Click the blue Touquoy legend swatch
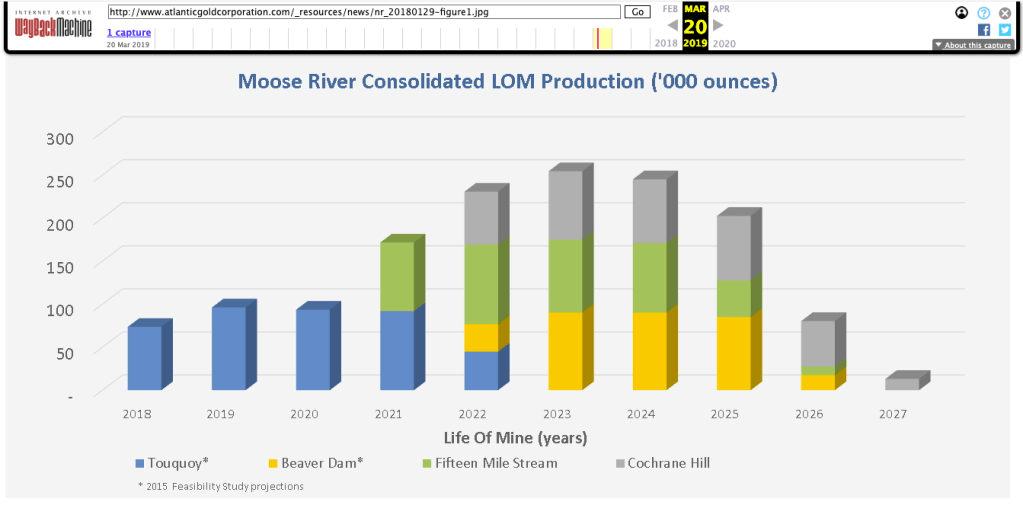The height and width of the screenshot is (518, 1023). tap(140, 464)
